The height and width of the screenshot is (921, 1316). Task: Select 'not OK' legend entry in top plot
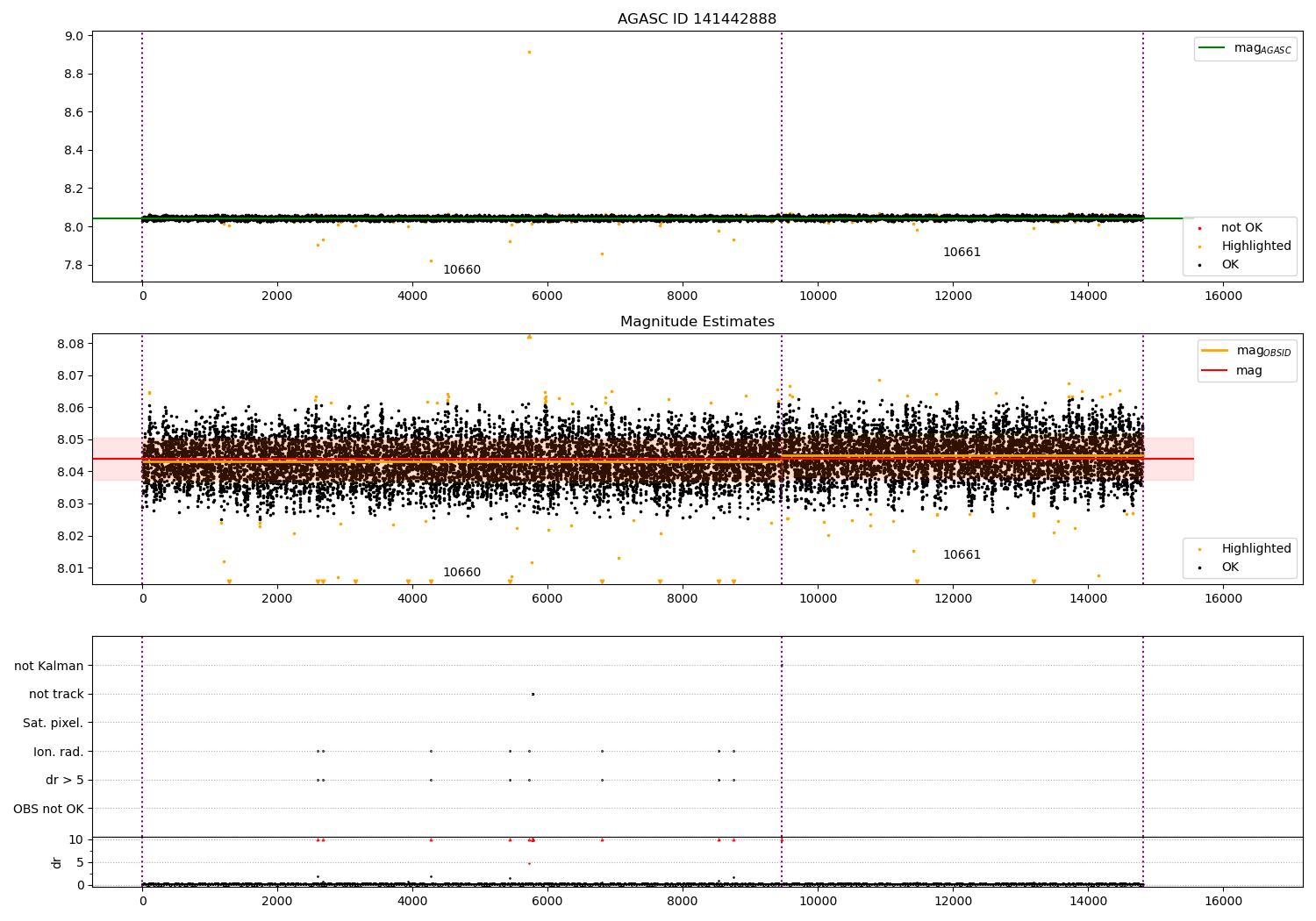click(x=1241, y=228)
